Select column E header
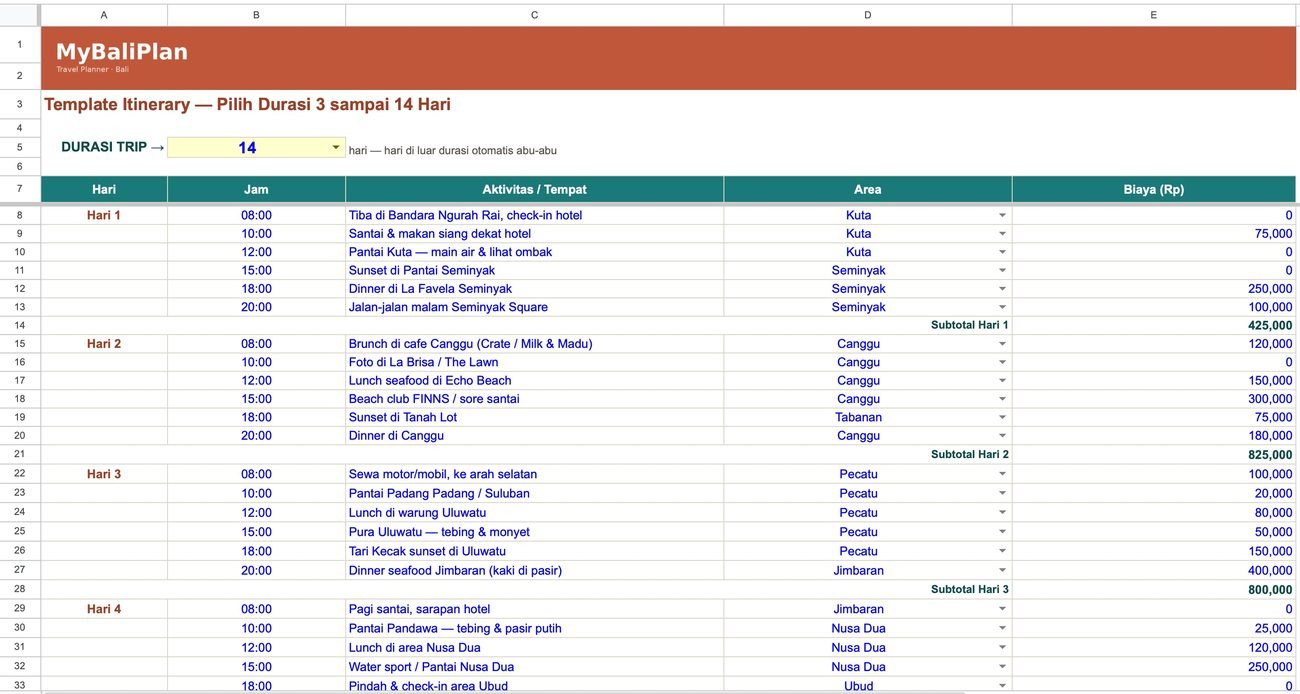This screenshot has width=1300, height=694. [1154, 15]
